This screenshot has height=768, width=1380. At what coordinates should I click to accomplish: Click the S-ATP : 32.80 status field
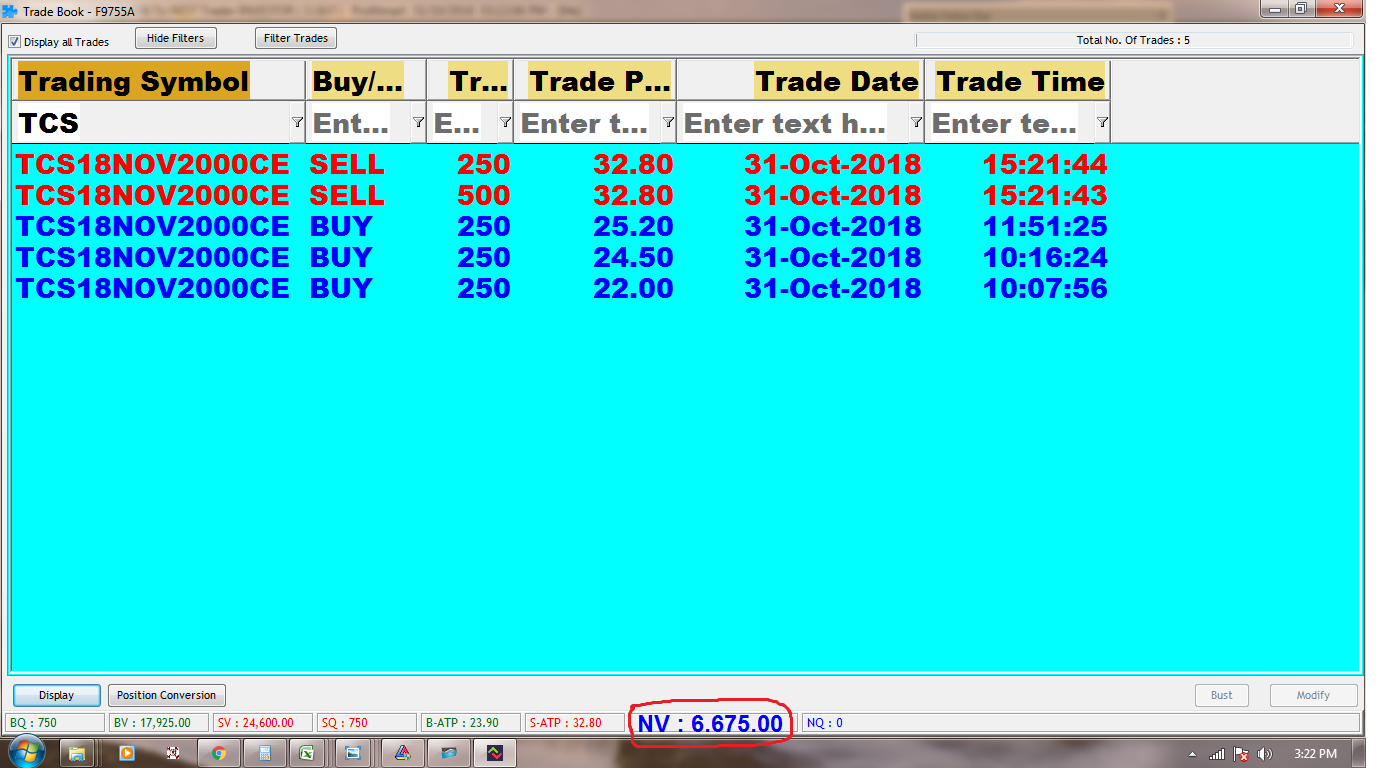point(574,722)
